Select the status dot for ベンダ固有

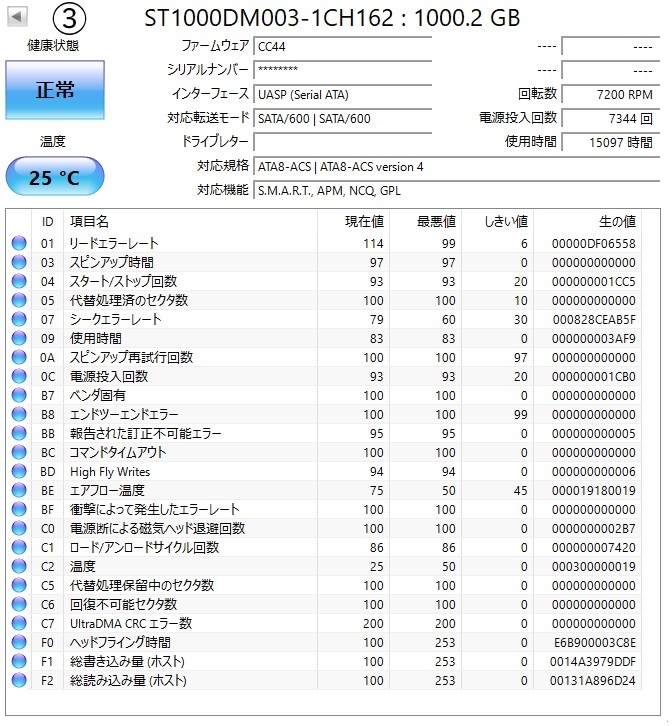click(x=19, y=395)
